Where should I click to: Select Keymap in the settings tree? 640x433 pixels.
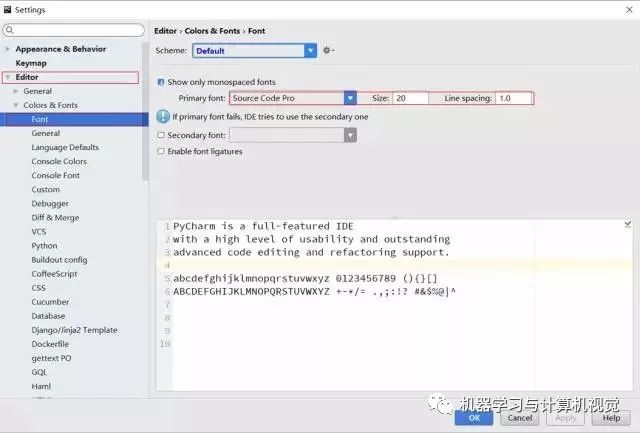point(31,63)
